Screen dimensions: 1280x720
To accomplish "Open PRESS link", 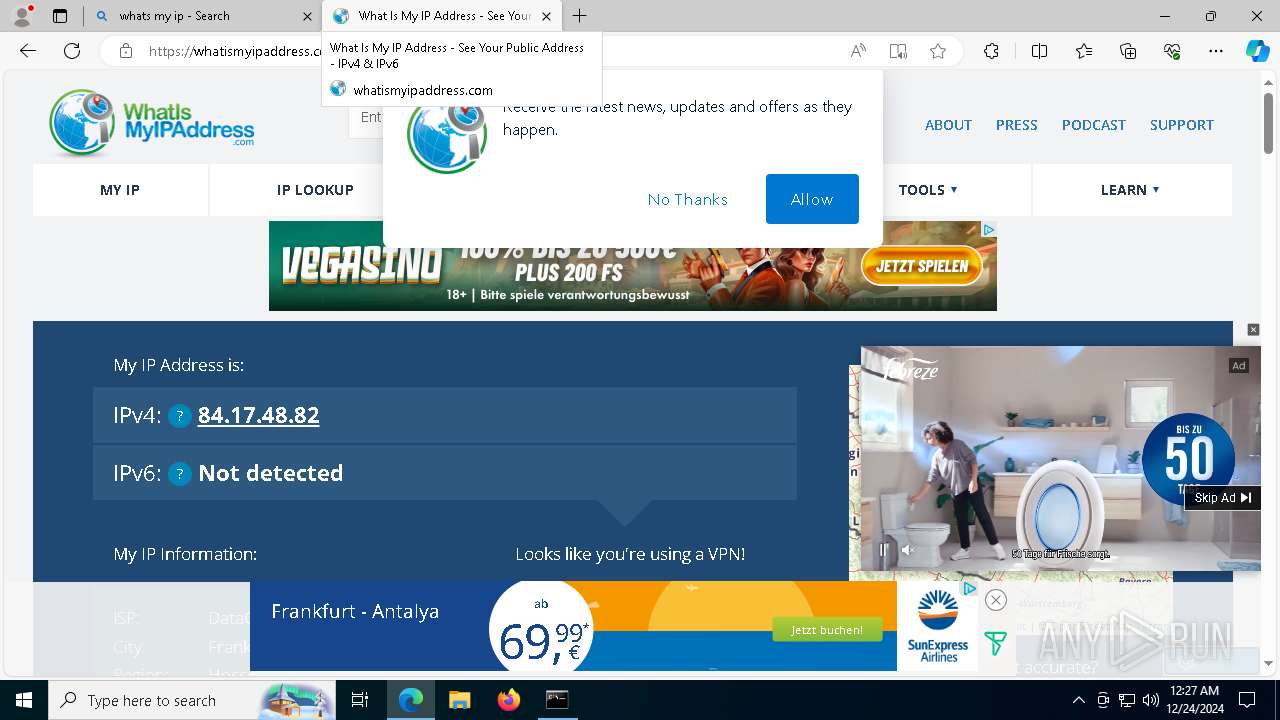I will click(1016, 125).
